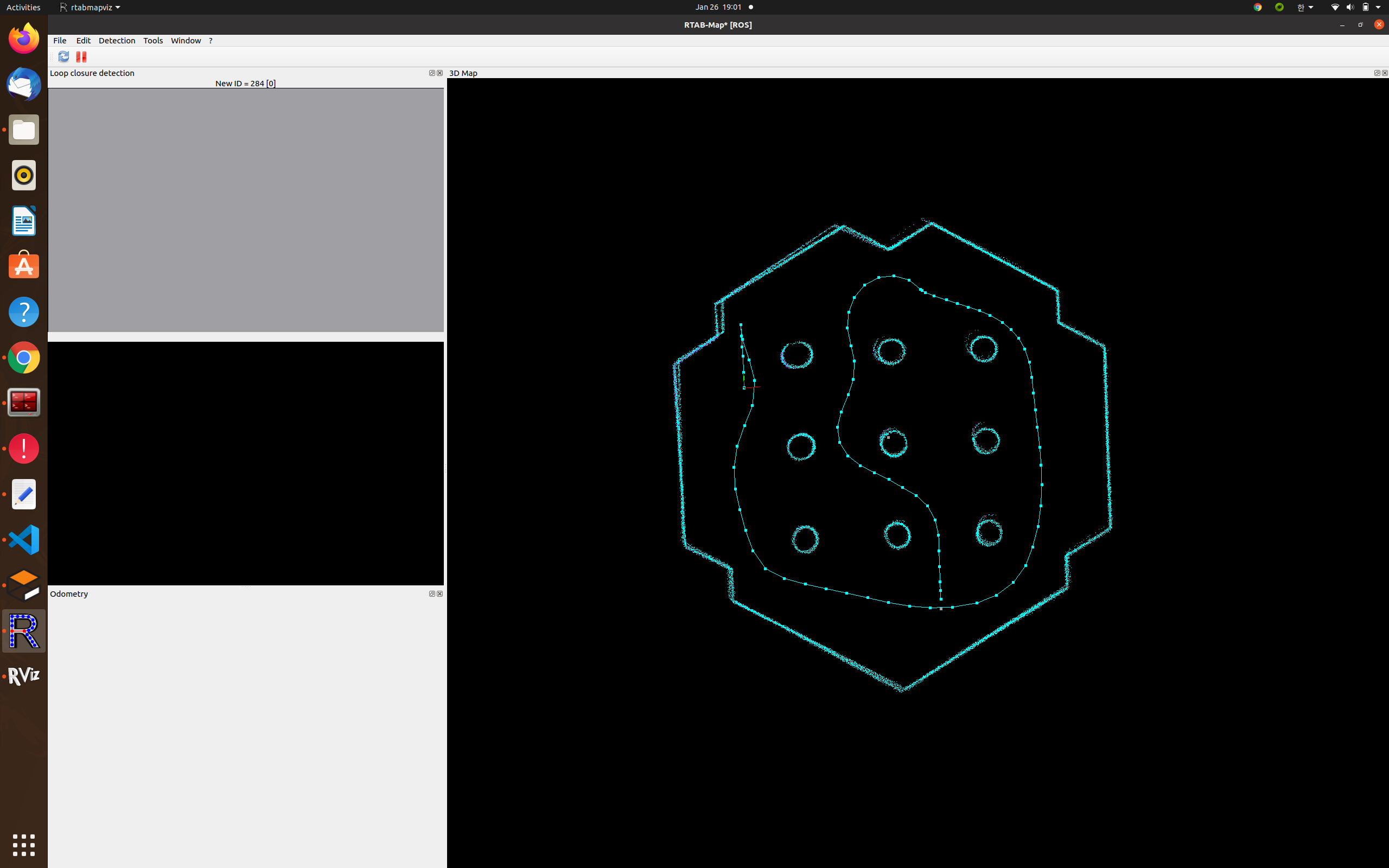Viewport: 1389px width, 868px height.
Task: Float the 3D Map panel
Action: (1377, 73)
